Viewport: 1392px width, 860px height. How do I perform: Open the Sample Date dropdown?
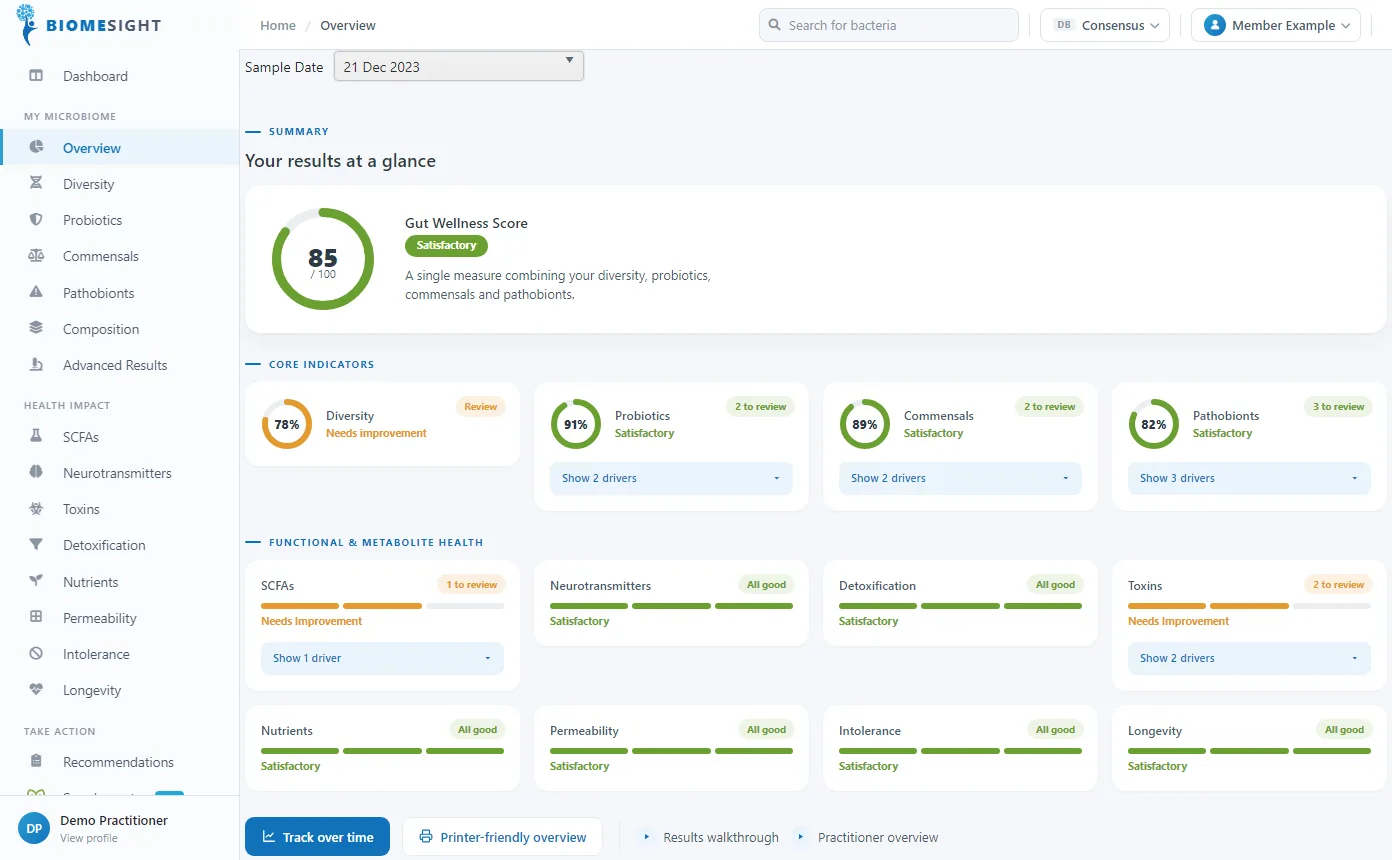[x=458, y=67]
